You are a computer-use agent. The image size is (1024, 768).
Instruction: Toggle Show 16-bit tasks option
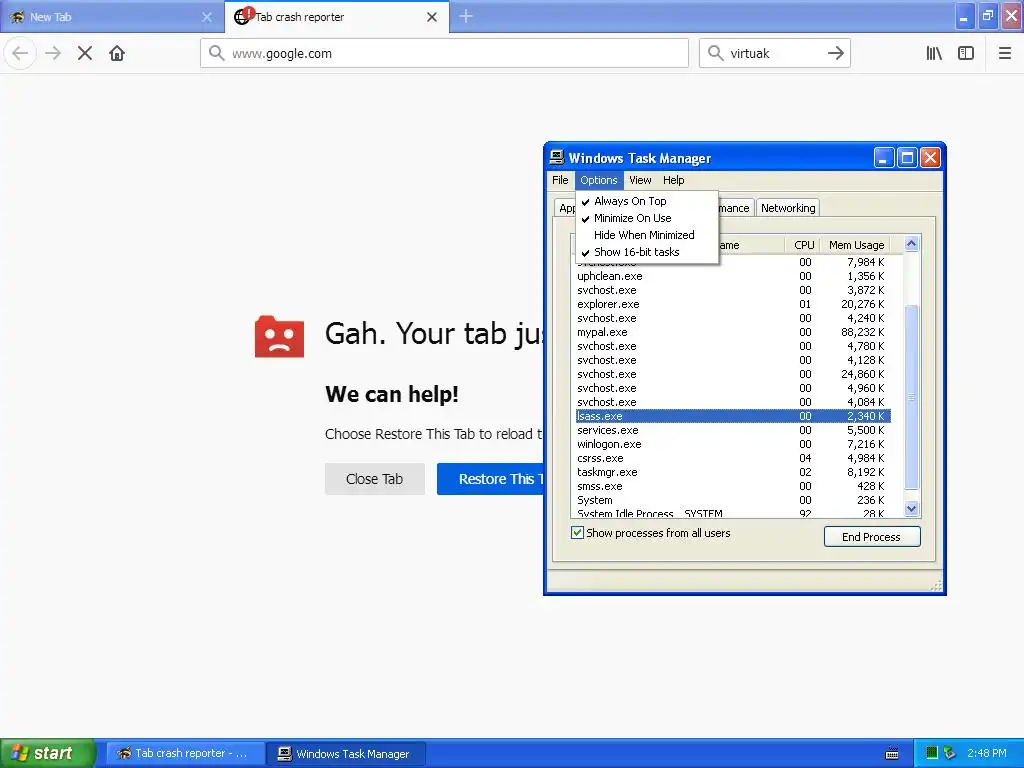pos(647,252)
